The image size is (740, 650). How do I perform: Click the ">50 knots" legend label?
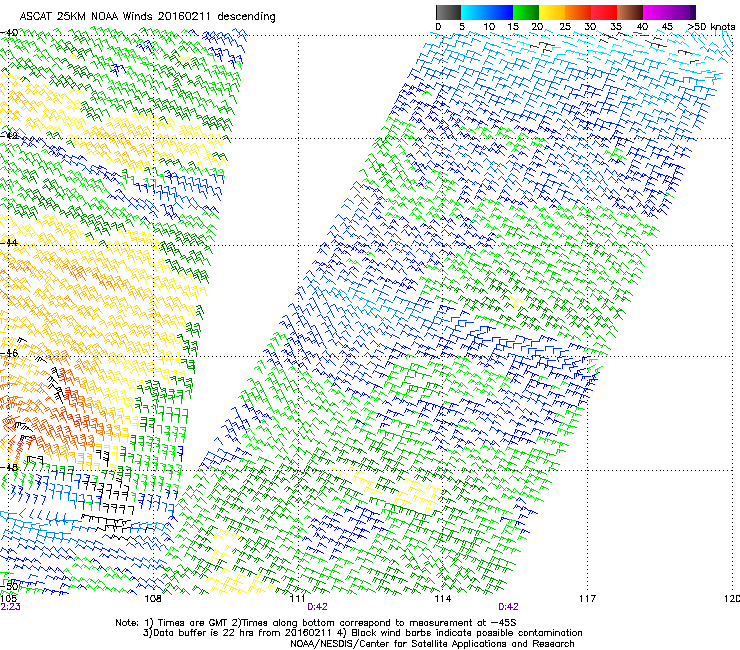tap(711, 27)
